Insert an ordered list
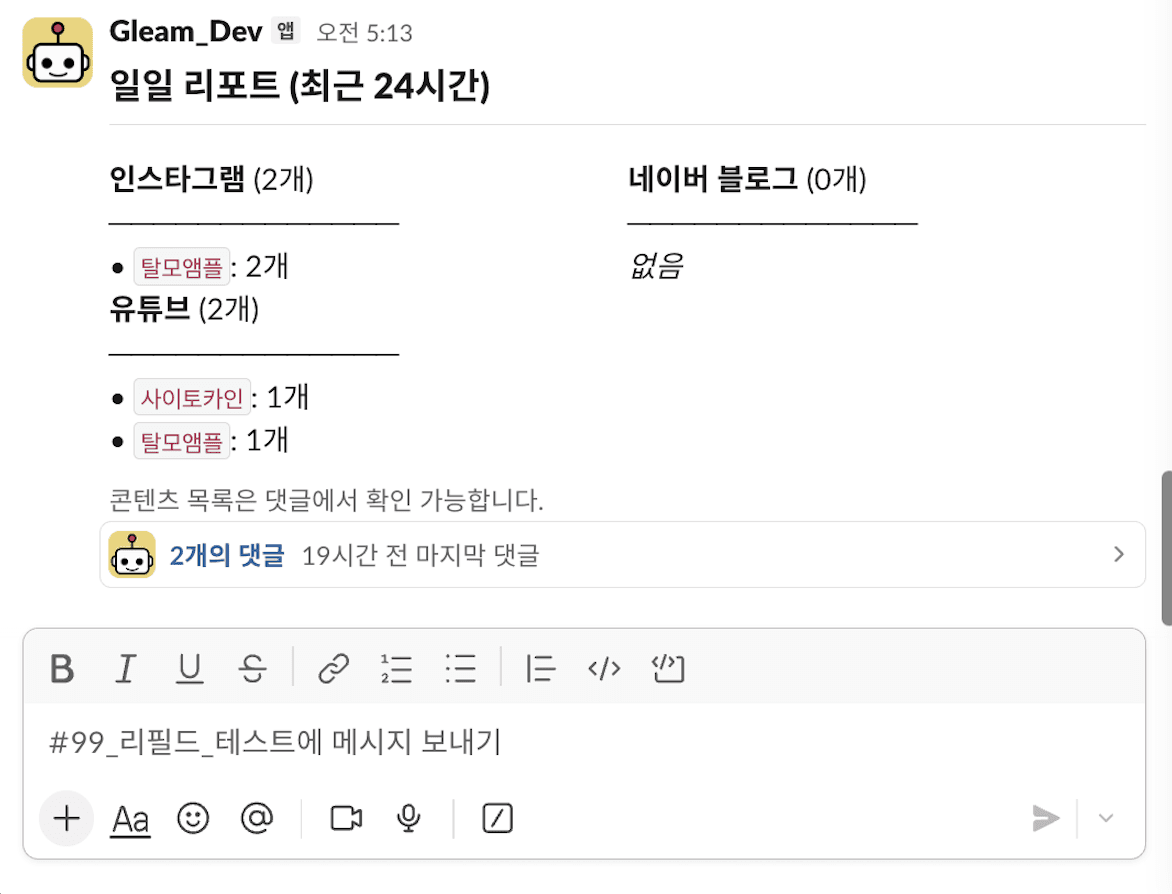 (396, 668)
